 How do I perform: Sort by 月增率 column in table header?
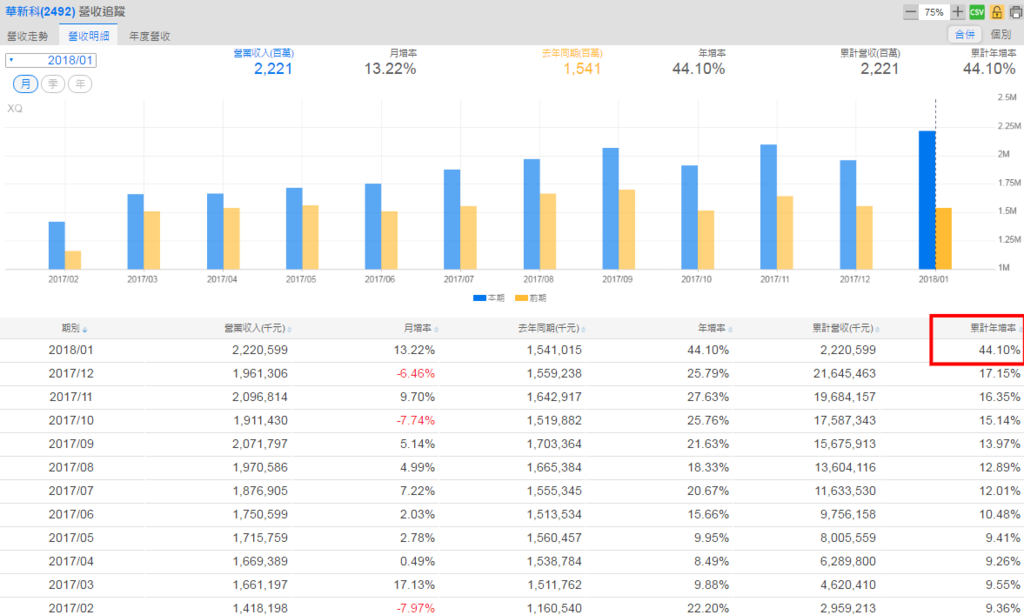pyautogui.click(x=421, y=328)
